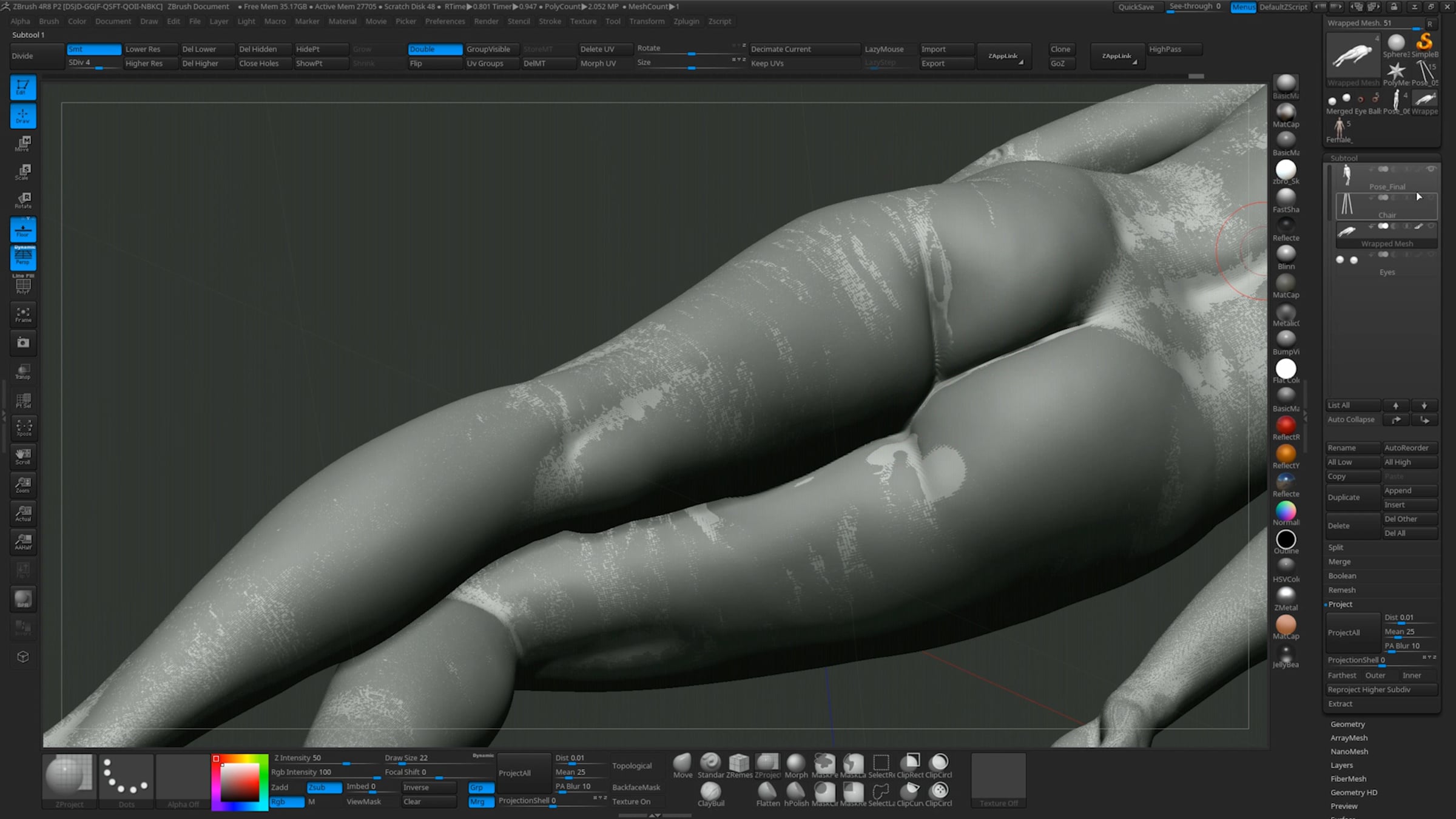Click the ProjectAll button in Subtool panel
The width and height of the screenshot is (1456, 819).
pyautogui.click(x=1352, y=633)
